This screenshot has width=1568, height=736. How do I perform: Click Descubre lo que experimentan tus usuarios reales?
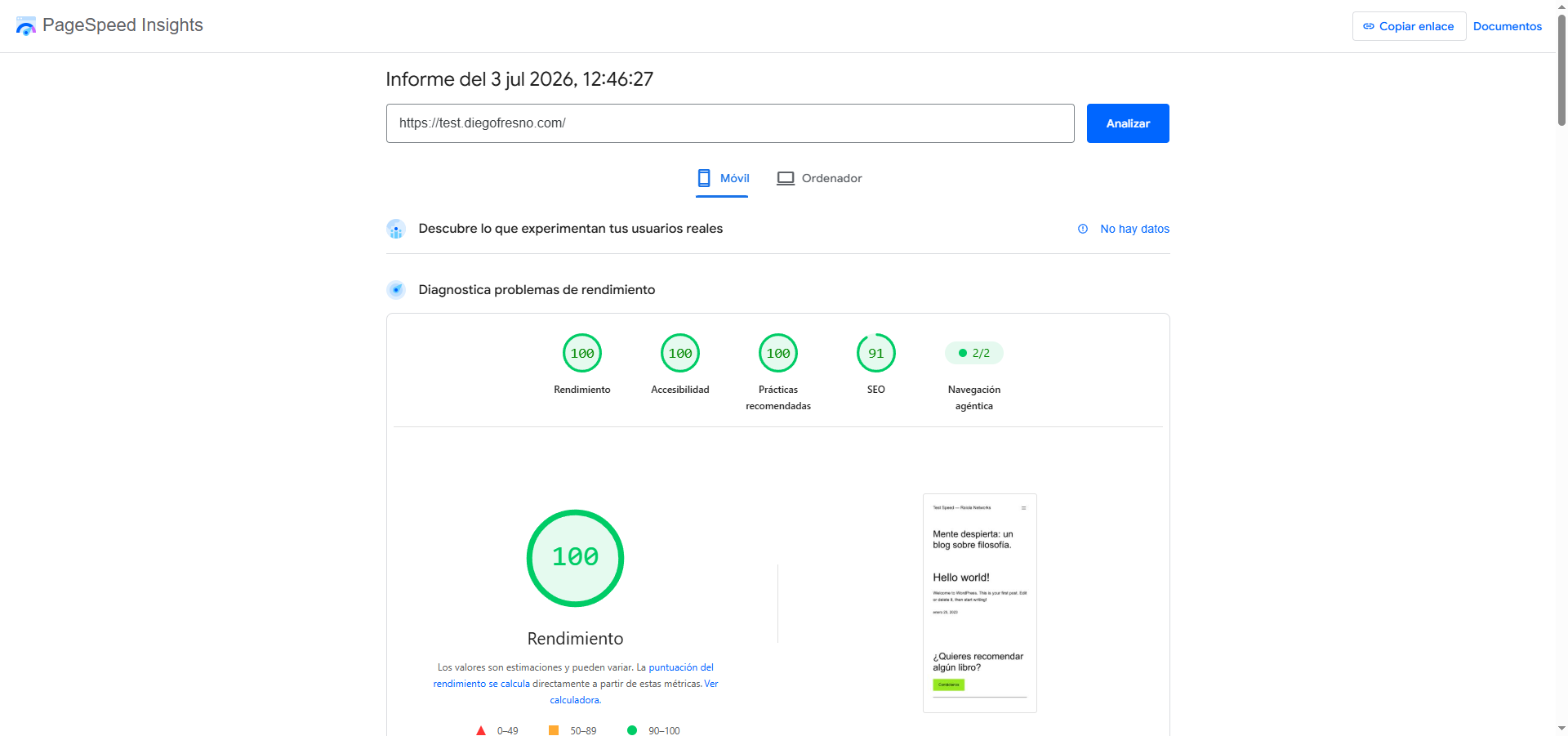pos(571,229)
